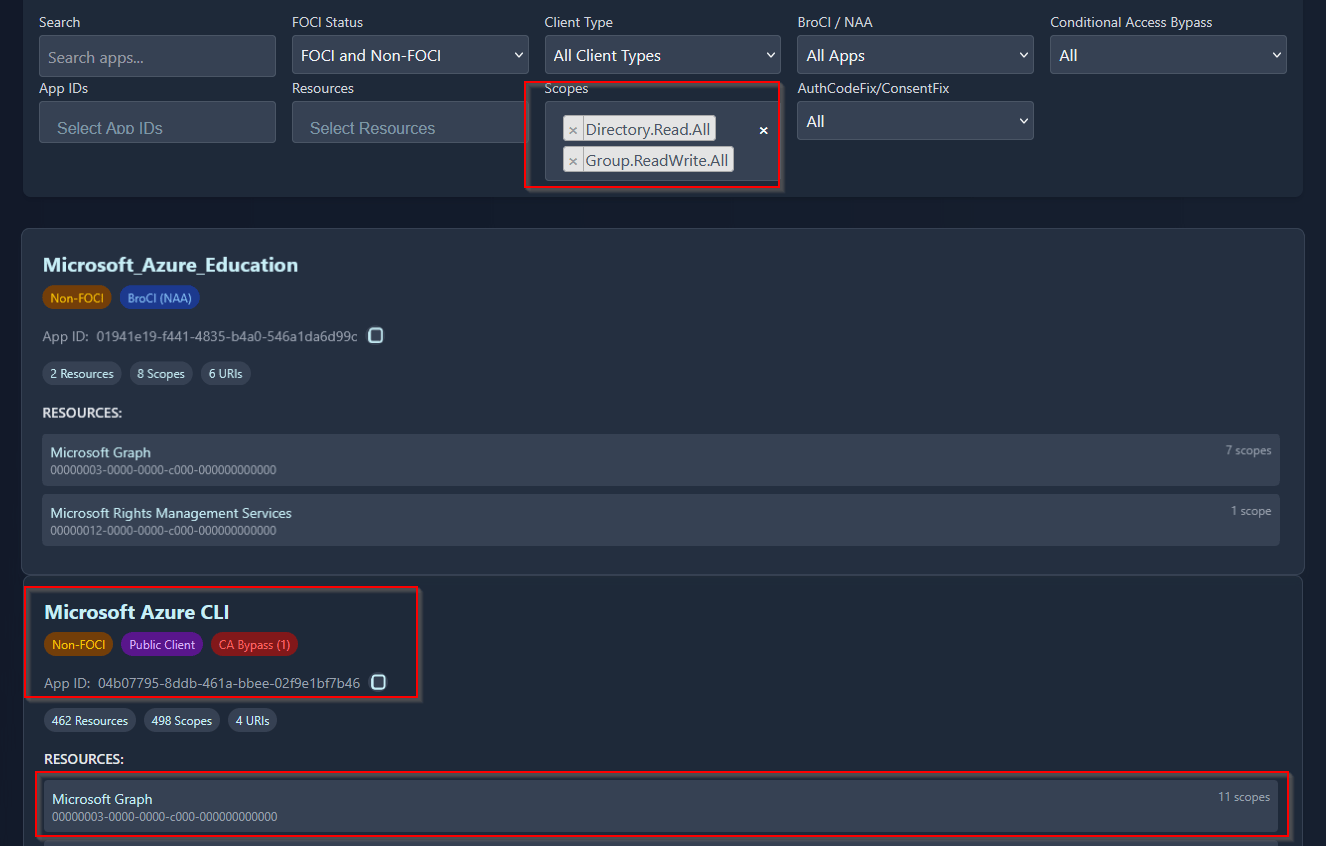This screenshot has height=846, width=1326.
Task: Click Non-FOCI badge under Microsoft_Azure_Education
Action: [x=77, y=298]
